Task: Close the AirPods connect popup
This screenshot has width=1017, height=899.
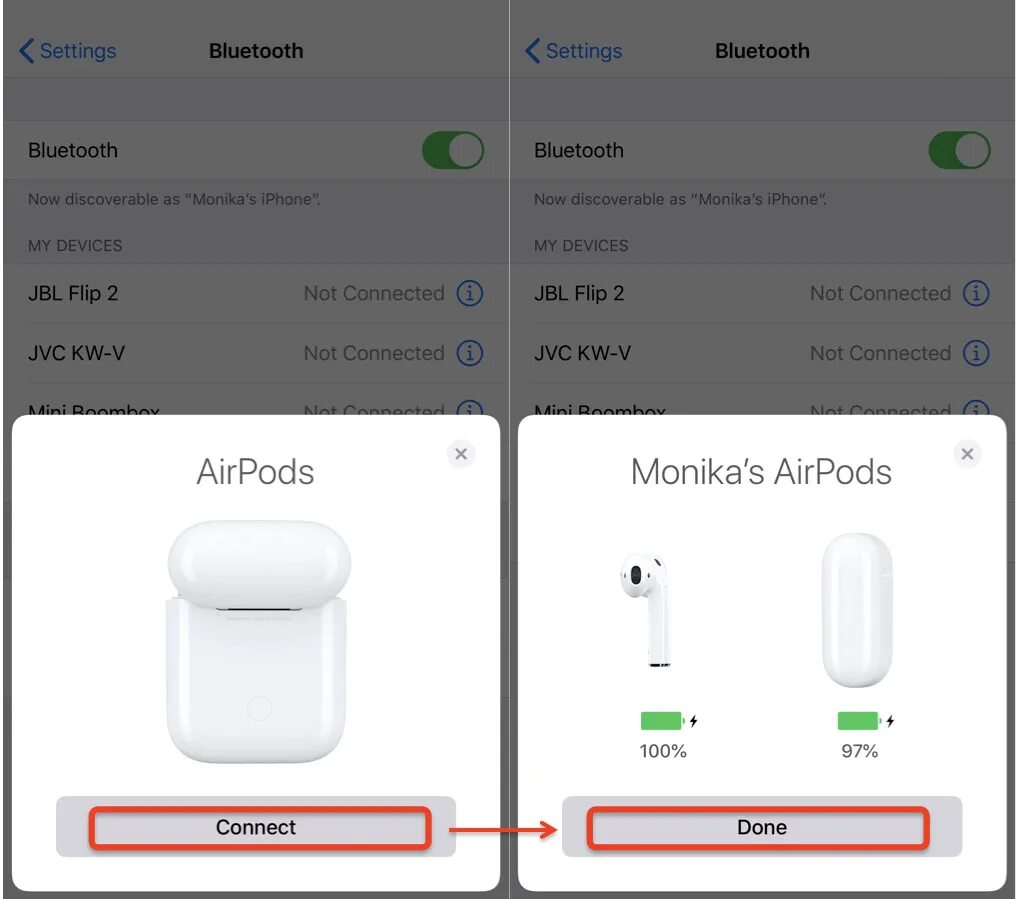Action: point(461,453)
